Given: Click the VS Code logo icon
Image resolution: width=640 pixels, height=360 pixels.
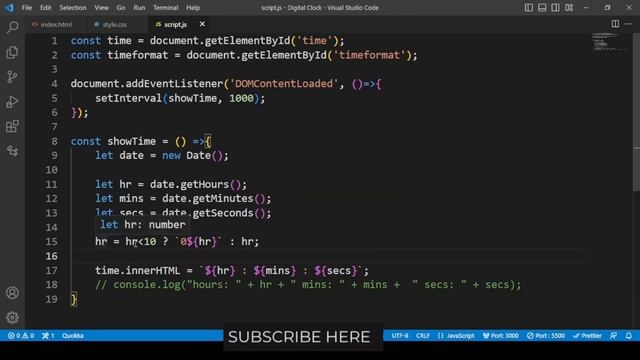Looking at the screenshot, I should click(9, 7).
